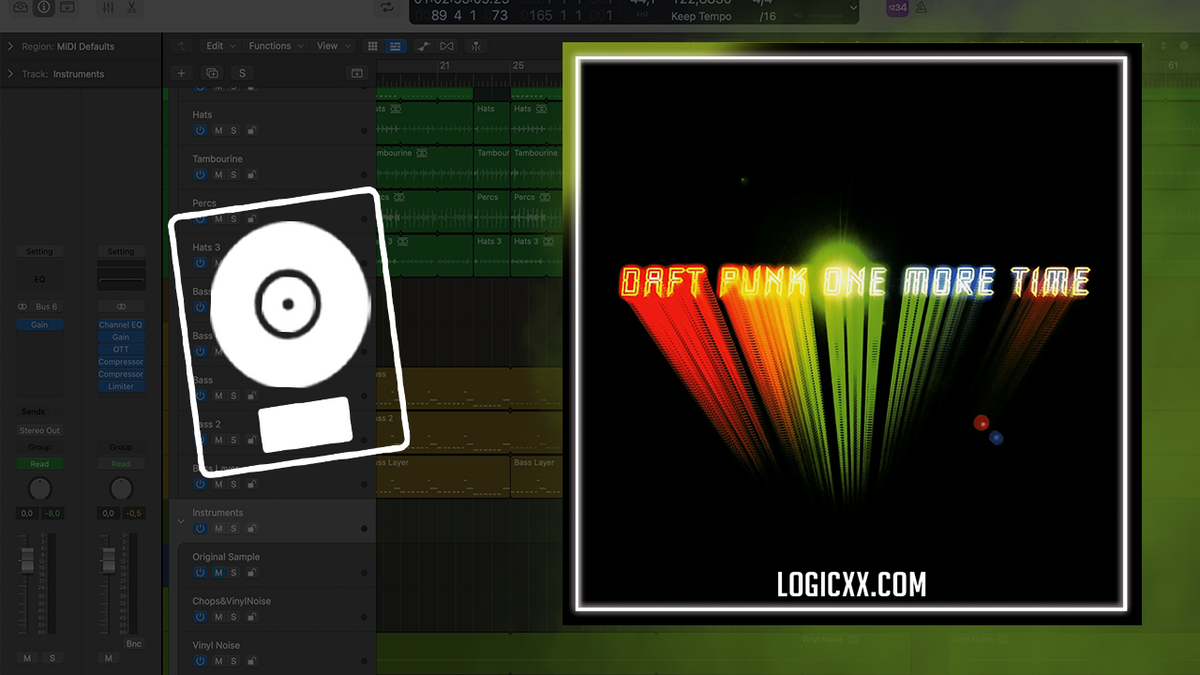
Task: Select the step grid view icon
Action: click(372, 46)
